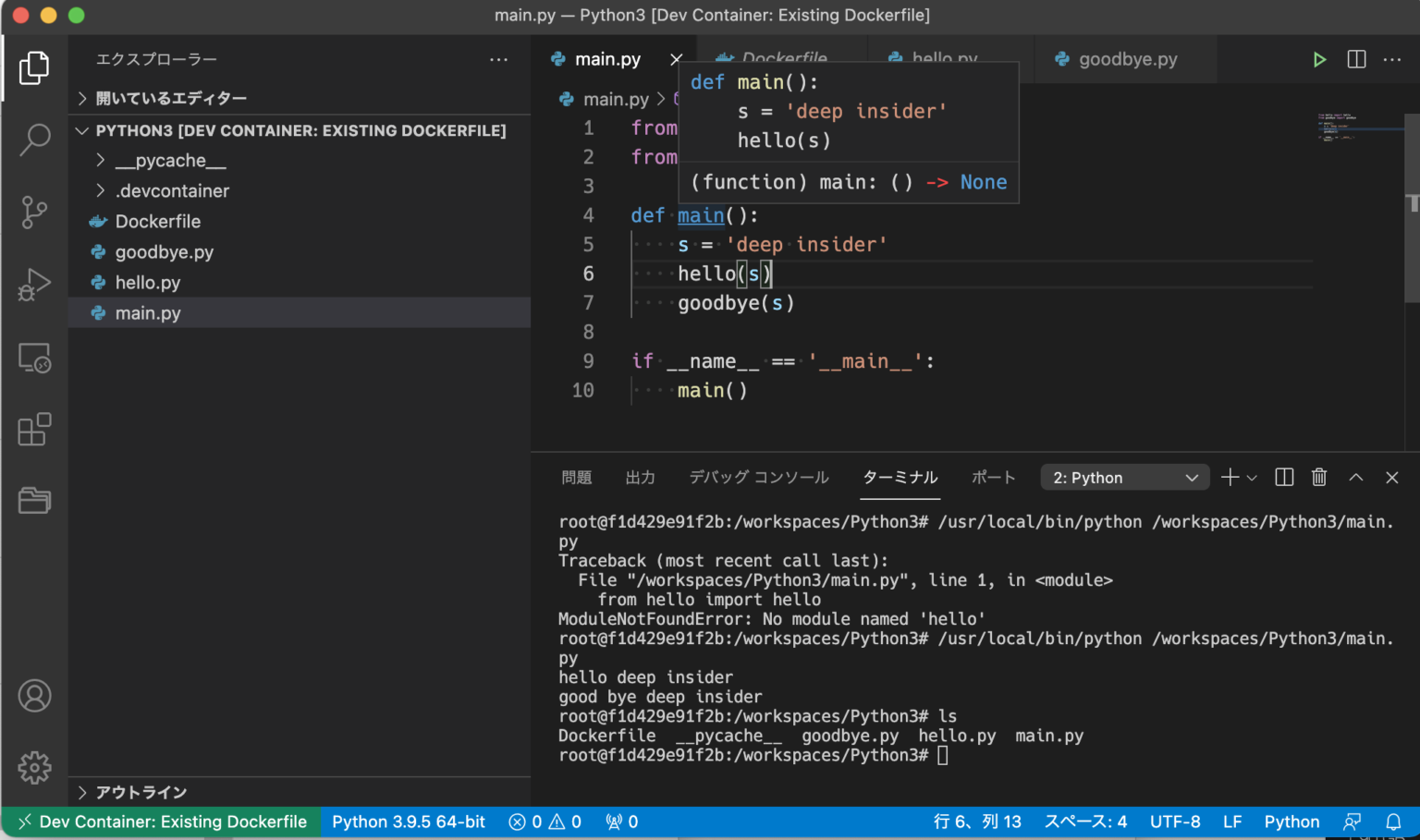
Task: Open the Remote Explorer view
Action: click(34, 358)
